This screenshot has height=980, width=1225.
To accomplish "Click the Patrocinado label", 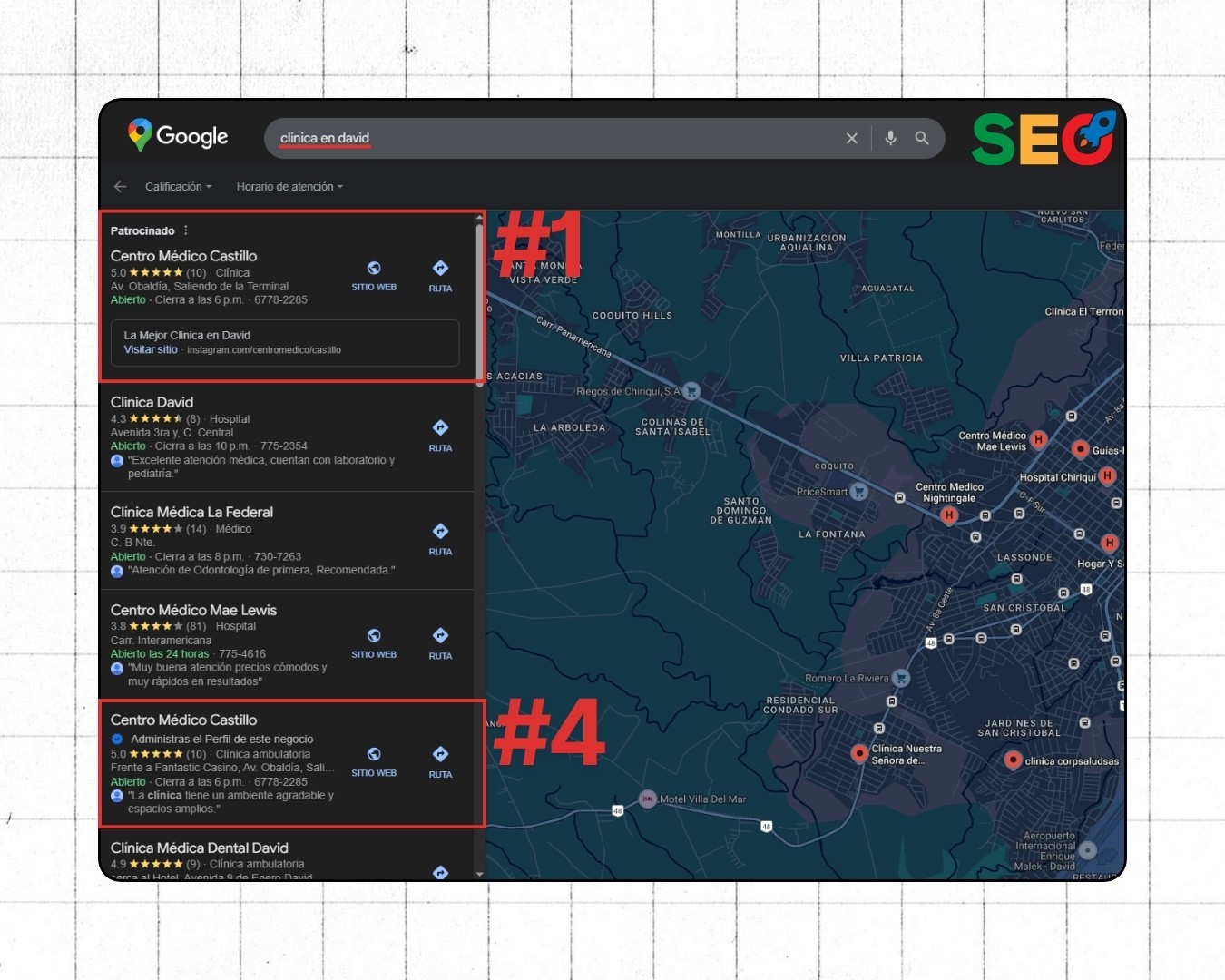I will [x=142, y=230].
